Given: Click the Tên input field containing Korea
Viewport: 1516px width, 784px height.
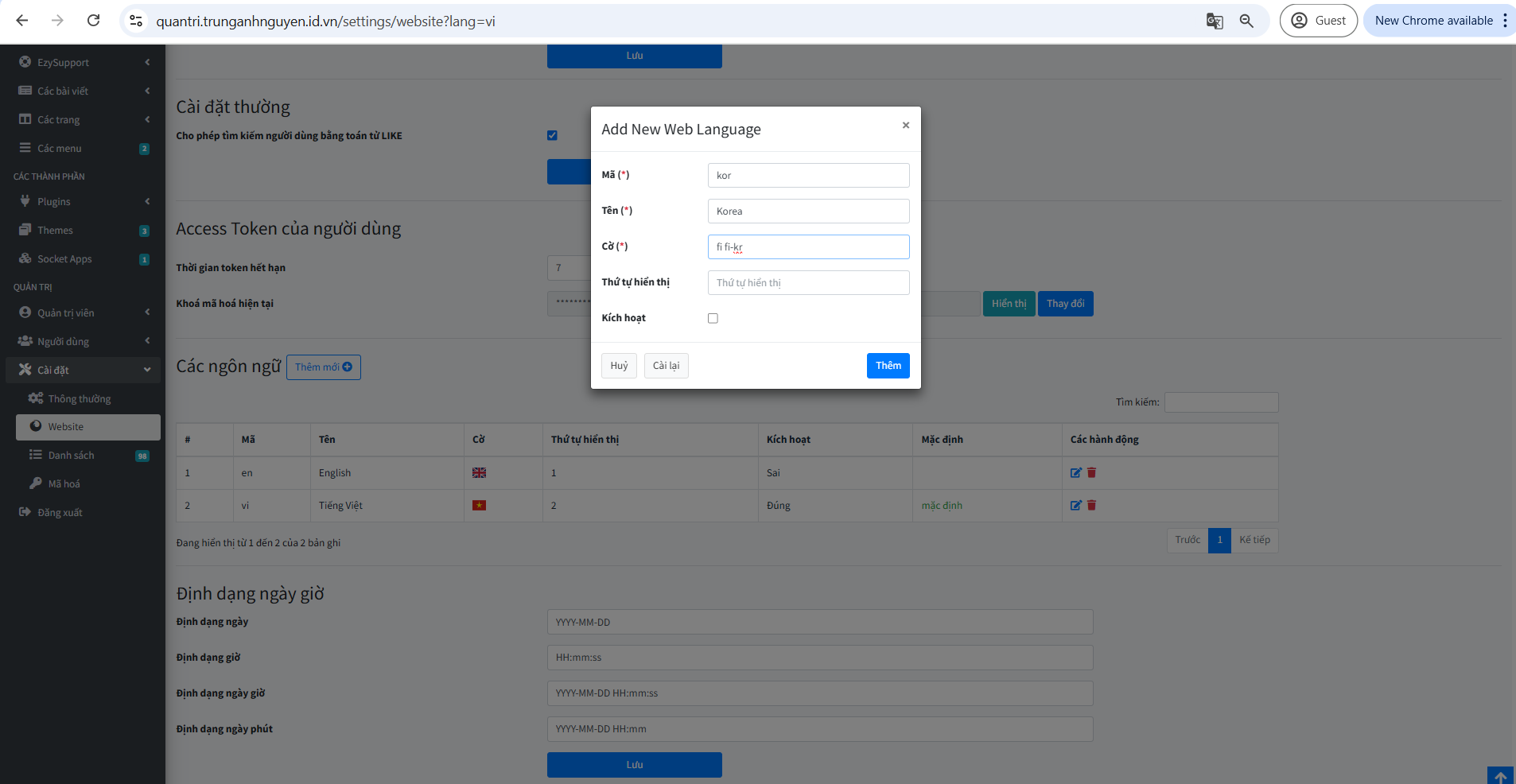Looking at the screenshot, I should pyautogui.click(x=809, y=212).
